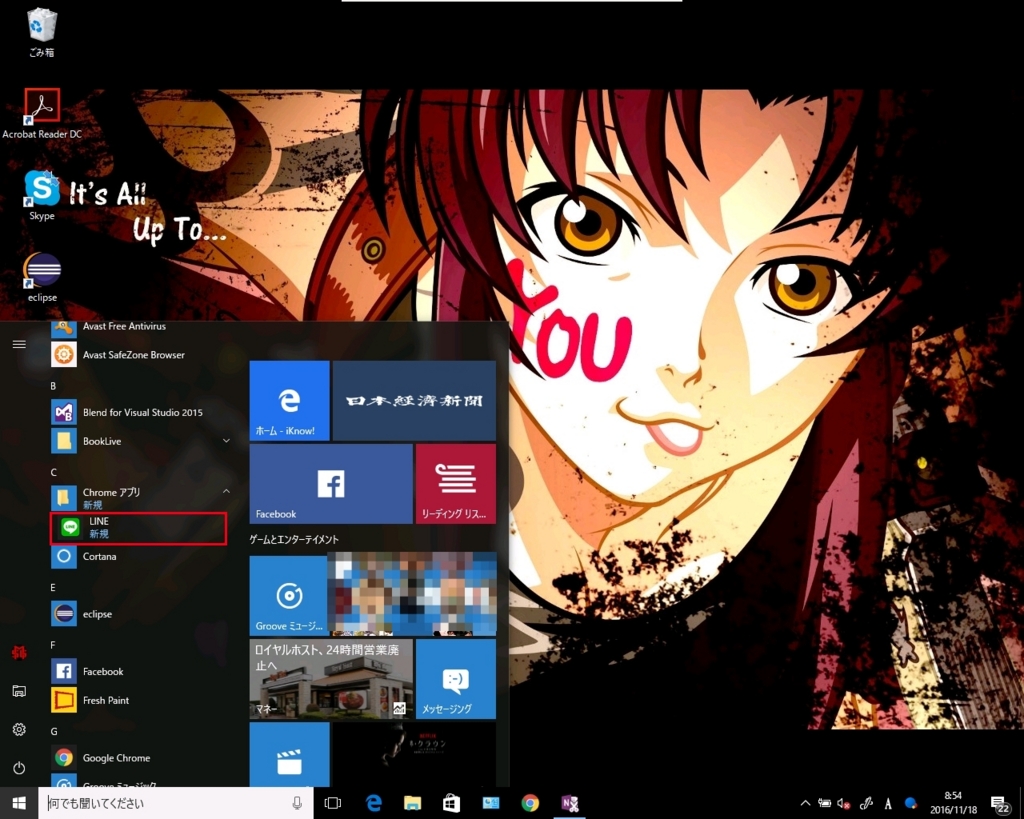The height and width of the screenshot is (819, 1024).
Task: Open the Groove ミュージック tile
Action: (289, 594)
